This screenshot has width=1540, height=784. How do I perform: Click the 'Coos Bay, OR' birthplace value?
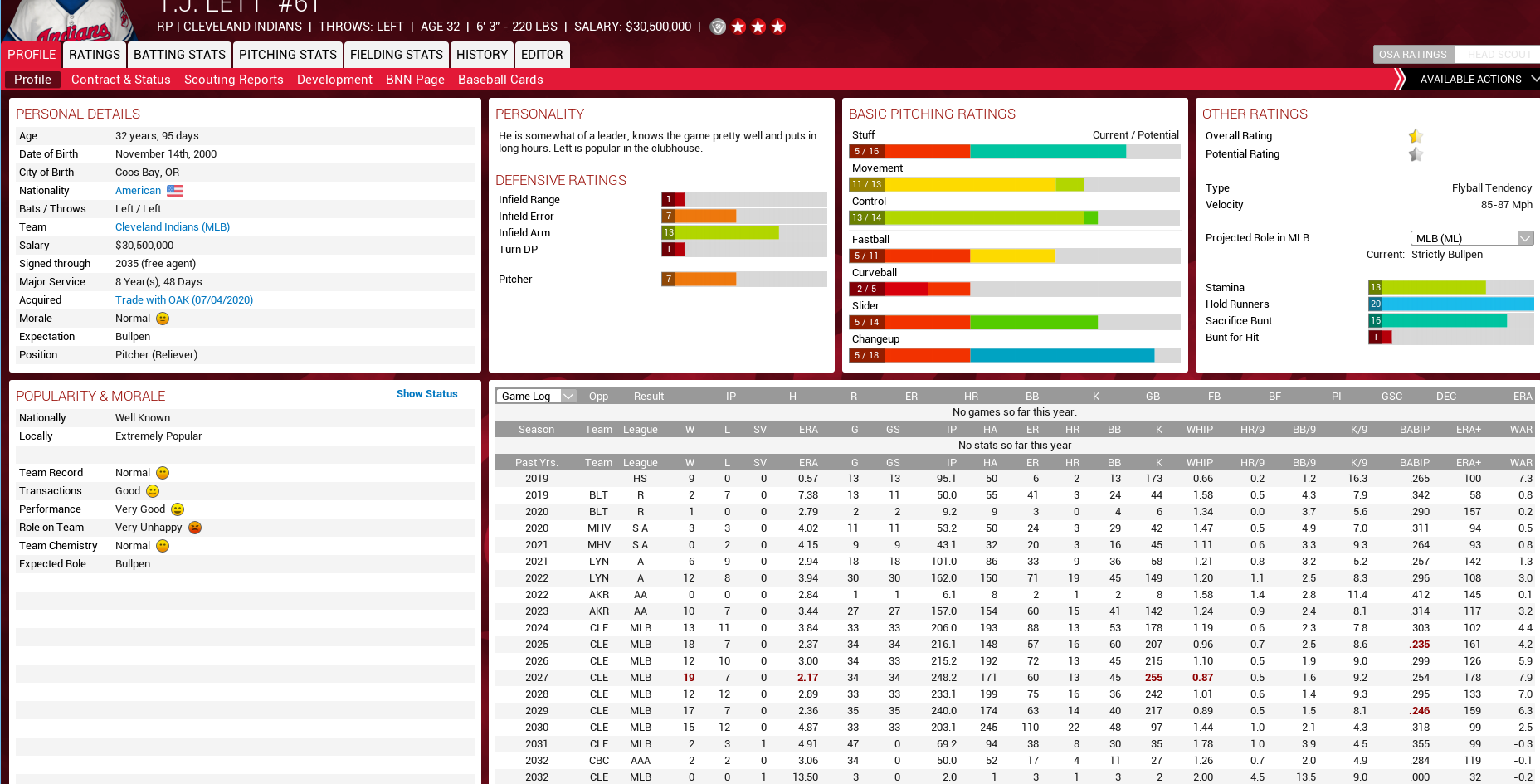[x=147, y=173]
